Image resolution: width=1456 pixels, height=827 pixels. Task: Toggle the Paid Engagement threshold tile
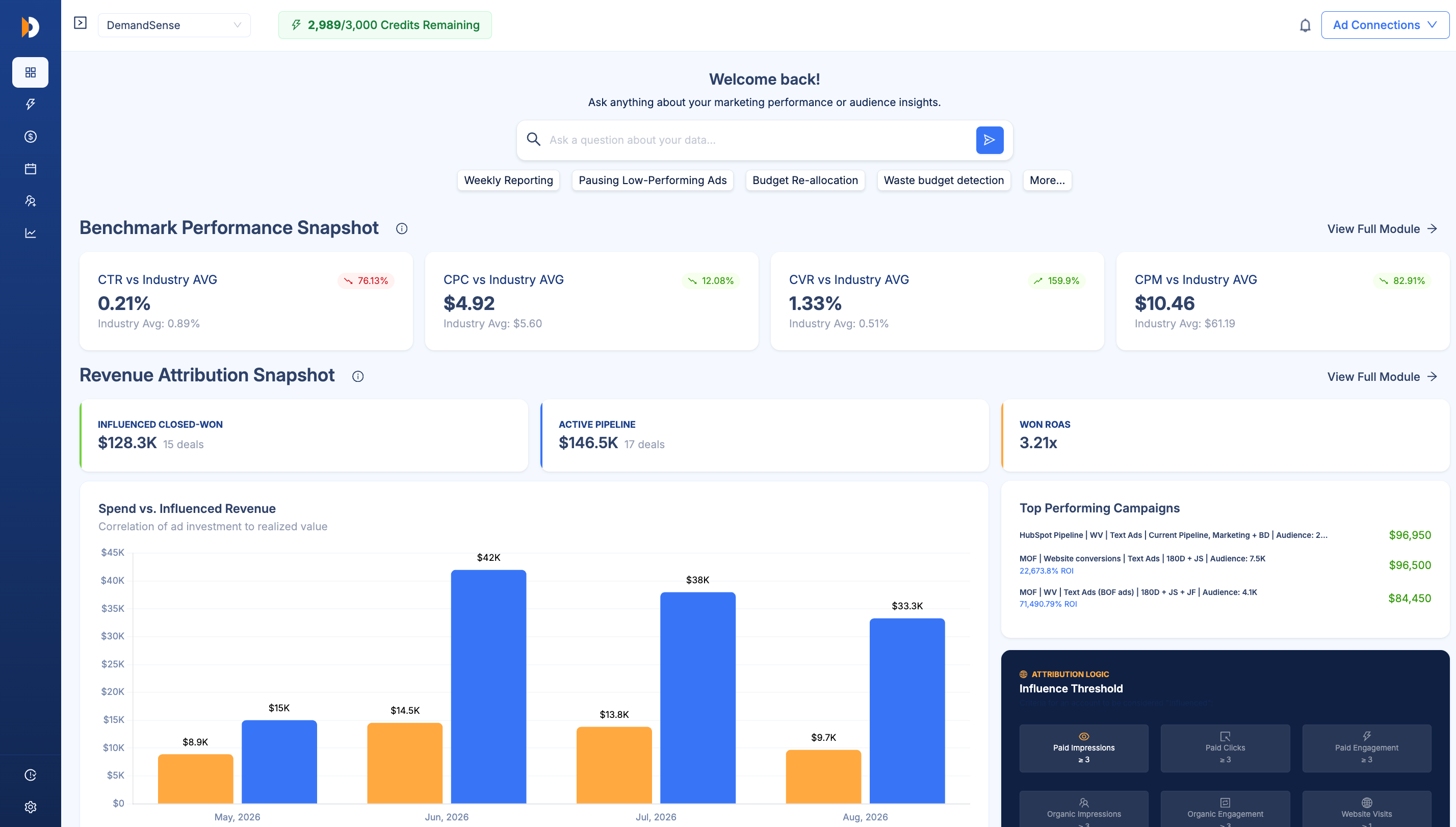[1366, 748]
